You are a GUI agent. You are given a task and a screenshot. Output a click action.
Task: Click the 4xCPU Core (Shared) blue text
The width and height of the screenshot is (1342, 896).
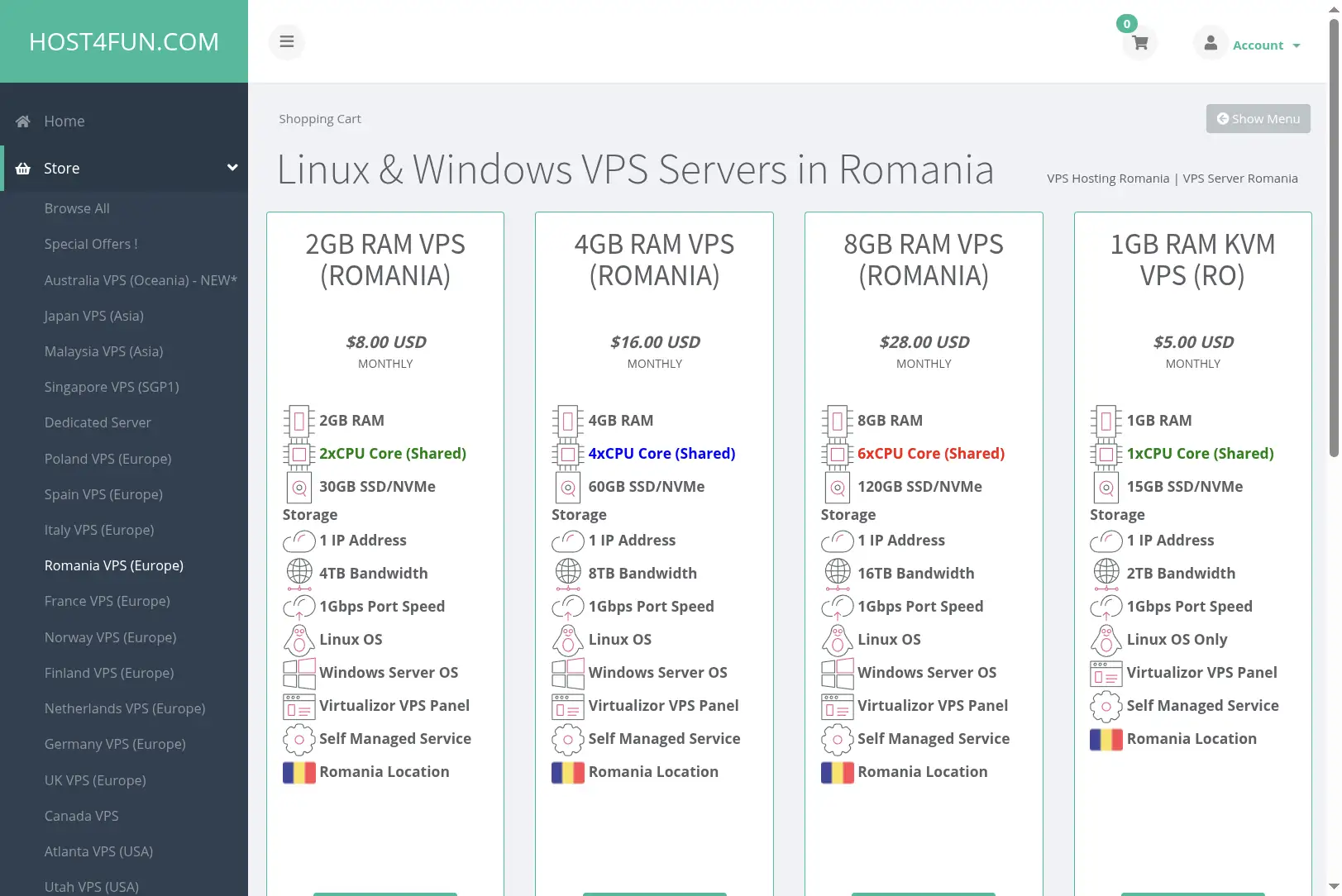(661, 453)
